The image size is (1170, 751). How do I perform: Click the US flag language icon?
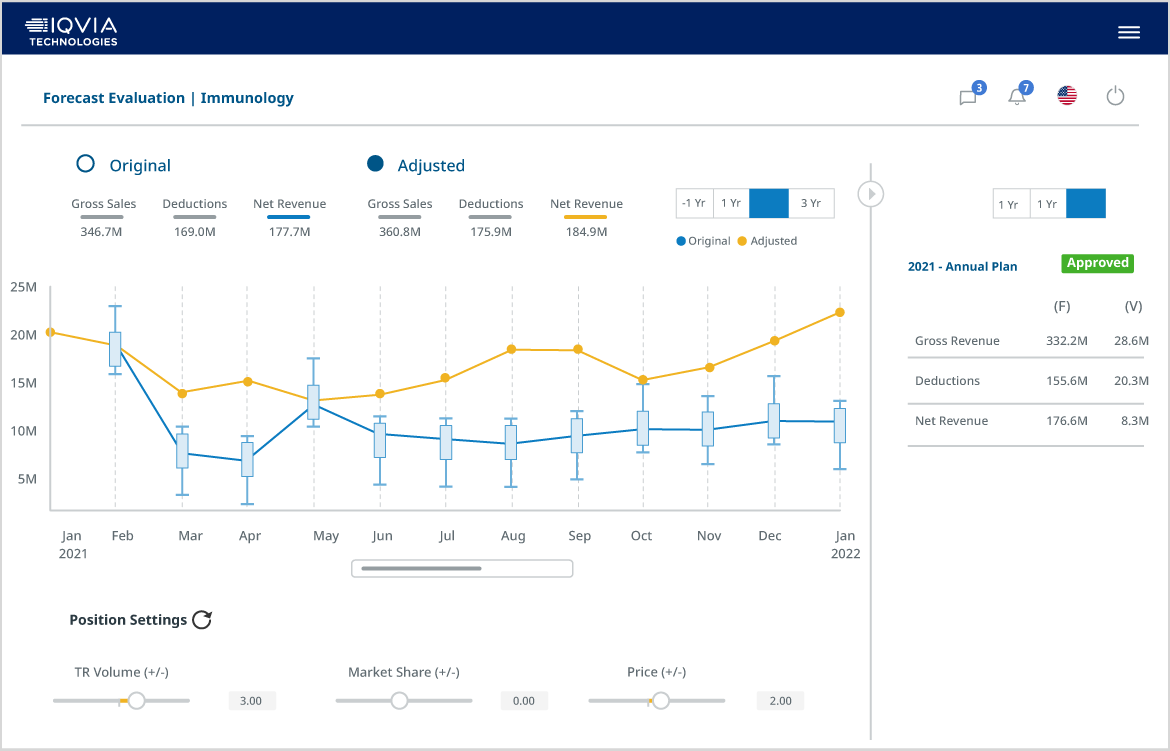(1067, 96)
